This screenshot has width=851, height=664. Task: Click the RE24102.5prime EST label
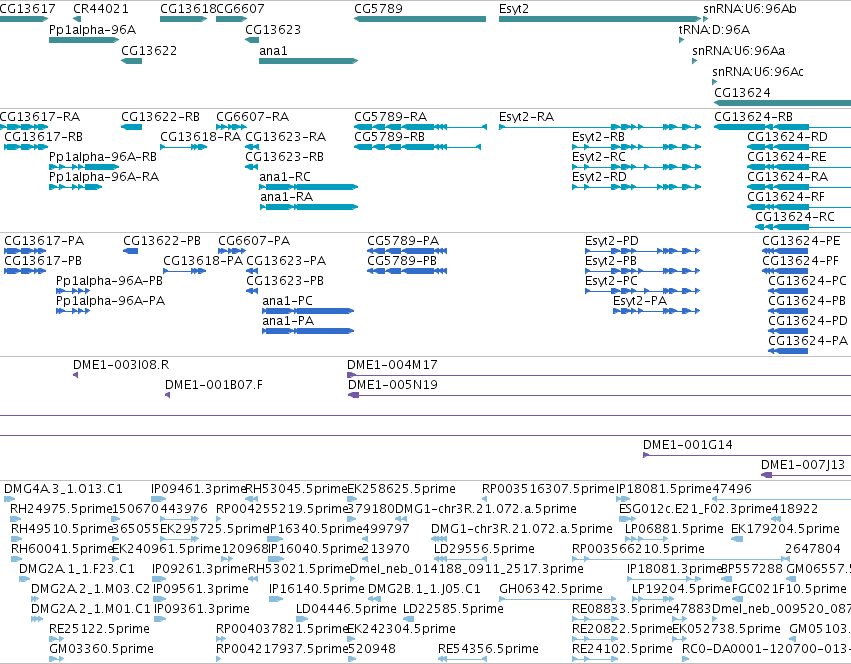tap(622, 649)
